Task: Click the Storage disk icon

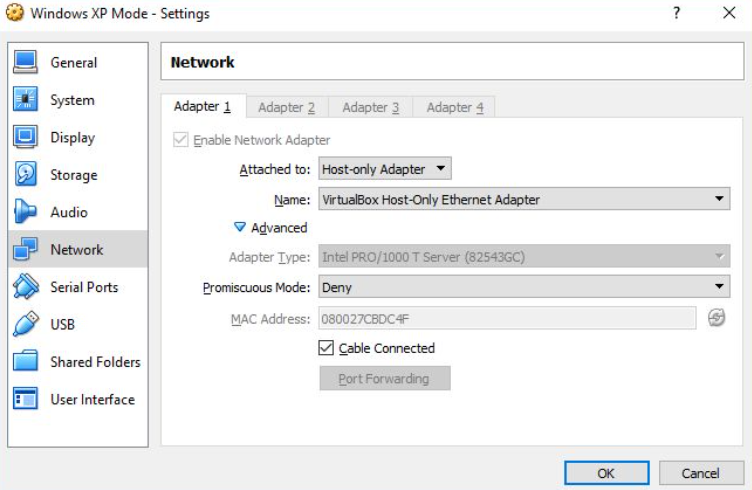Action: click(x=25, y=175)
